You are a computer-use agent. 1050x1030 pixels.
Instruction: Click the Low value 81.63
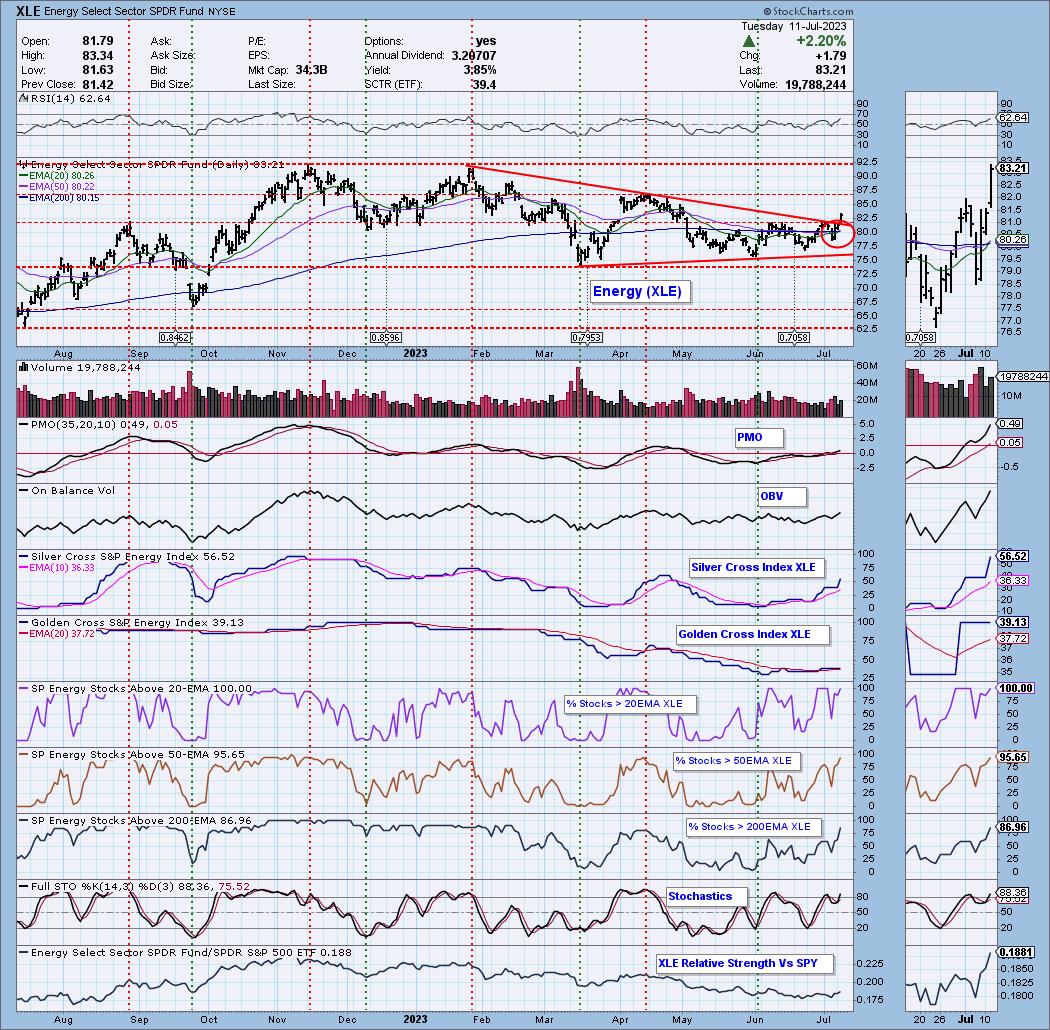tap(98, 70)
